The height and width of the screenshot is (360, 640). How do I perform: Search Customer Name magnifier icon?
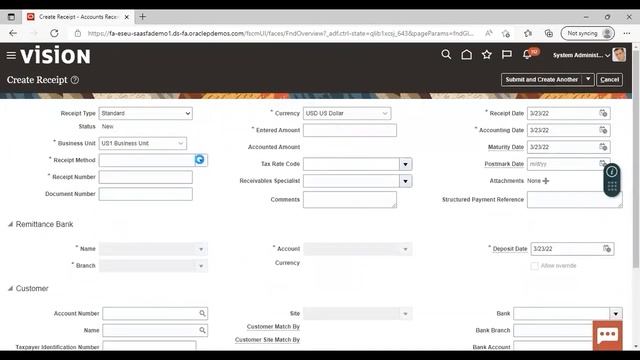click(202, 330)
